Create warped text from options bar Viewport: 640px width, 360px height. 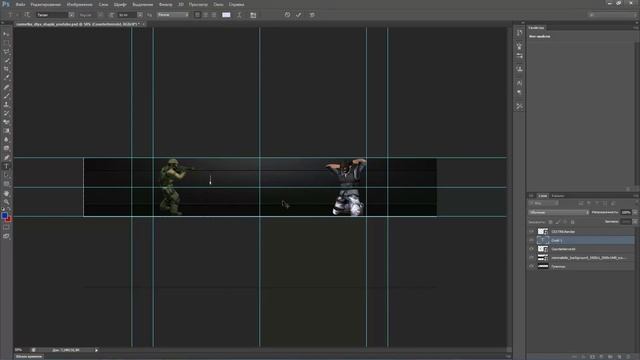pyautogui.click(x=239, y=15)
